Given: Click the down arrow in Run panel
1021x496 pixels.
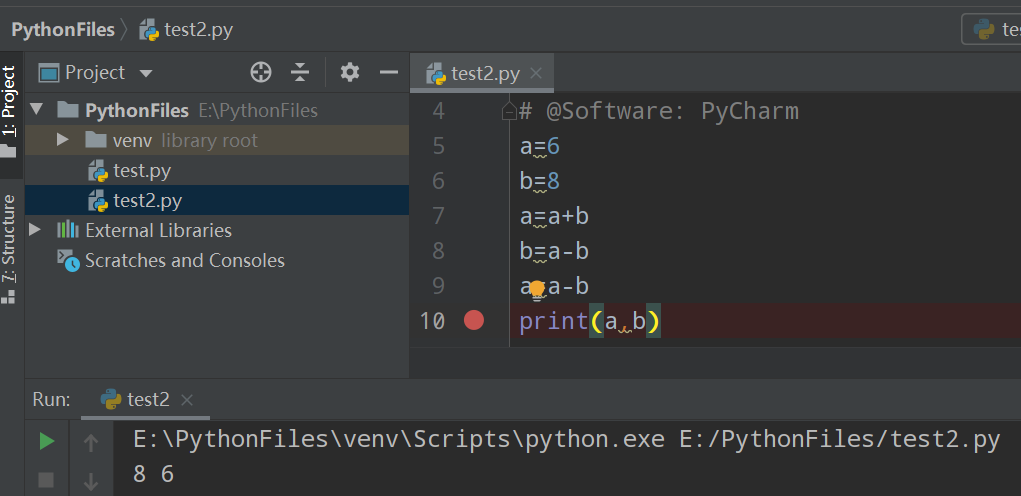Looking at the screenshot, I should pyautogui.click(x=91, y=482).
